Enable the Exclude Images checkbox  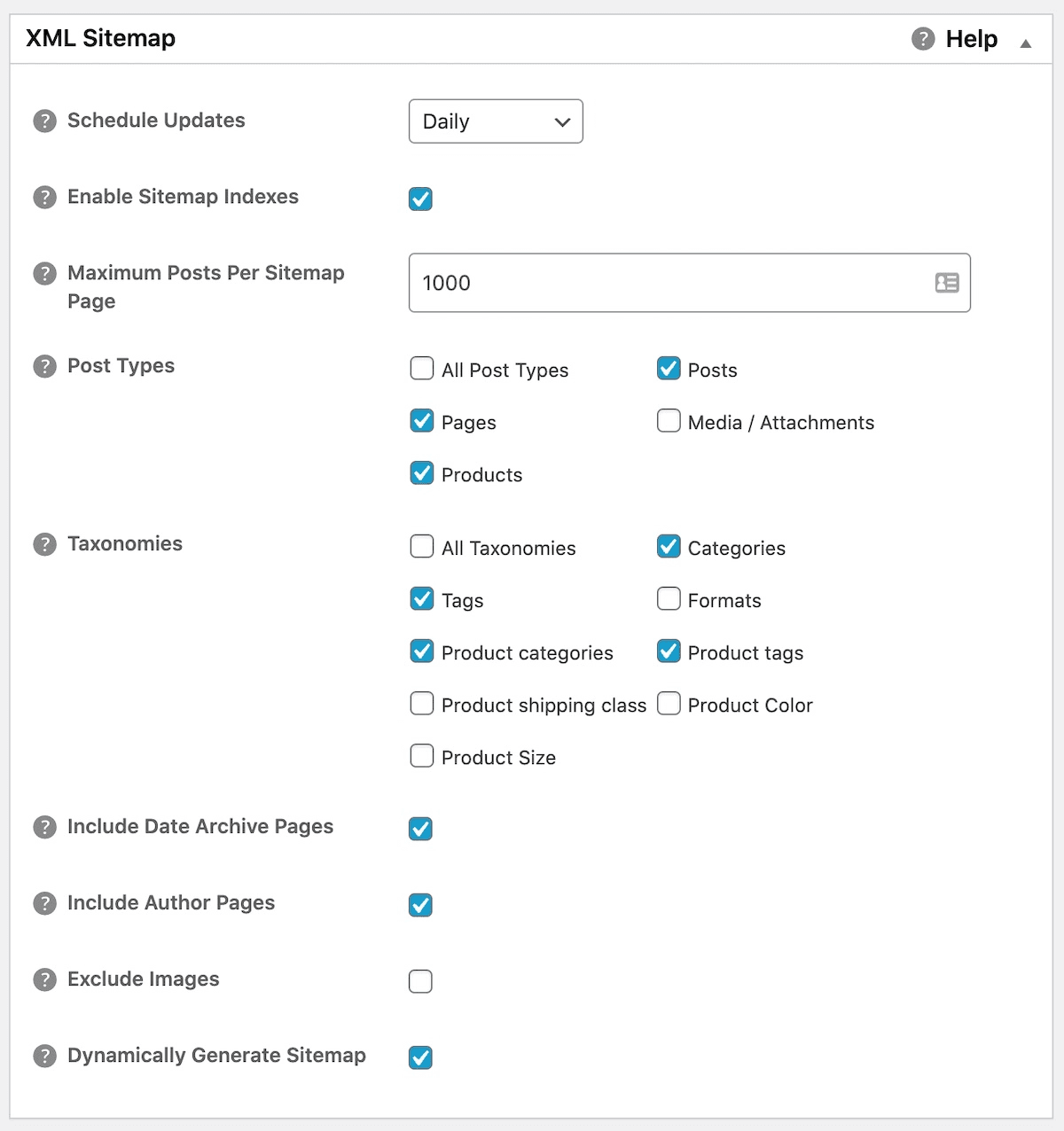coord(420,981)
